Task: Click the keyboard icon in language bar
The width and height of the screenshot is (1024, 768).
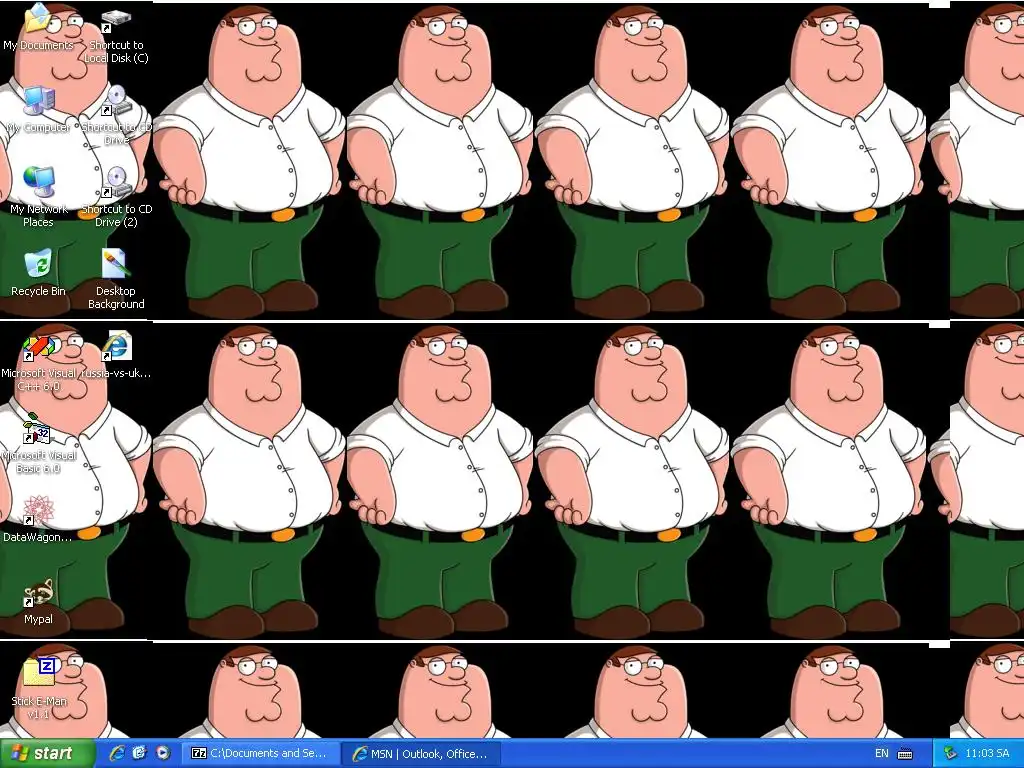Action: [905, 754]
